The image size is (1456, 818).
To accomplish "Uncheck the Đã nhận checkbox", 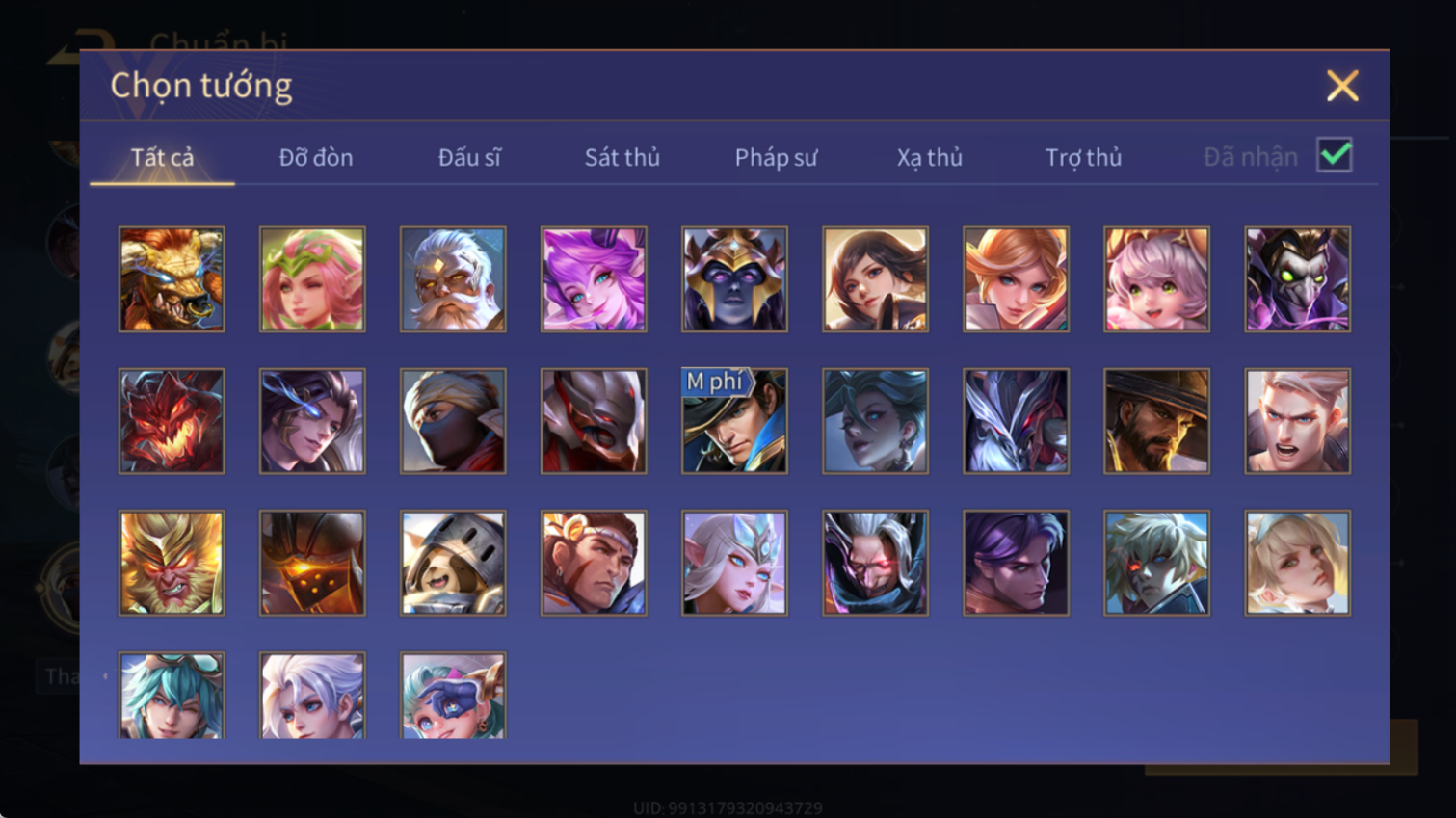I will (x=1335, y=155).
